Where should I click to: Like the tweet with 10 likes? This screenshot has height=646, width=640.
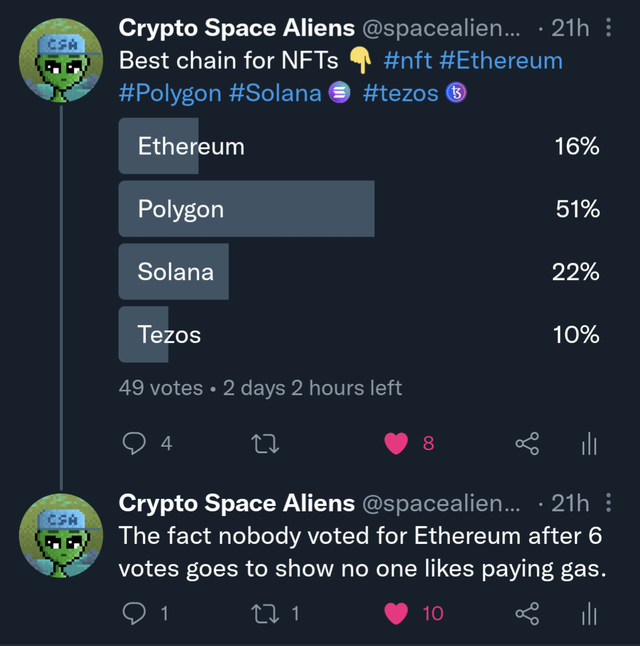pos(397,612)
